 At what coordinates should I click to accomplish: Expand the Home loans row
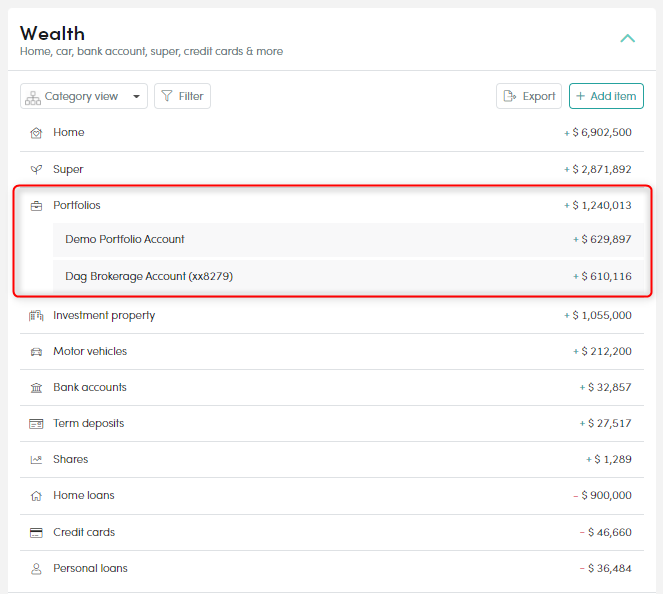coord(332,495)
